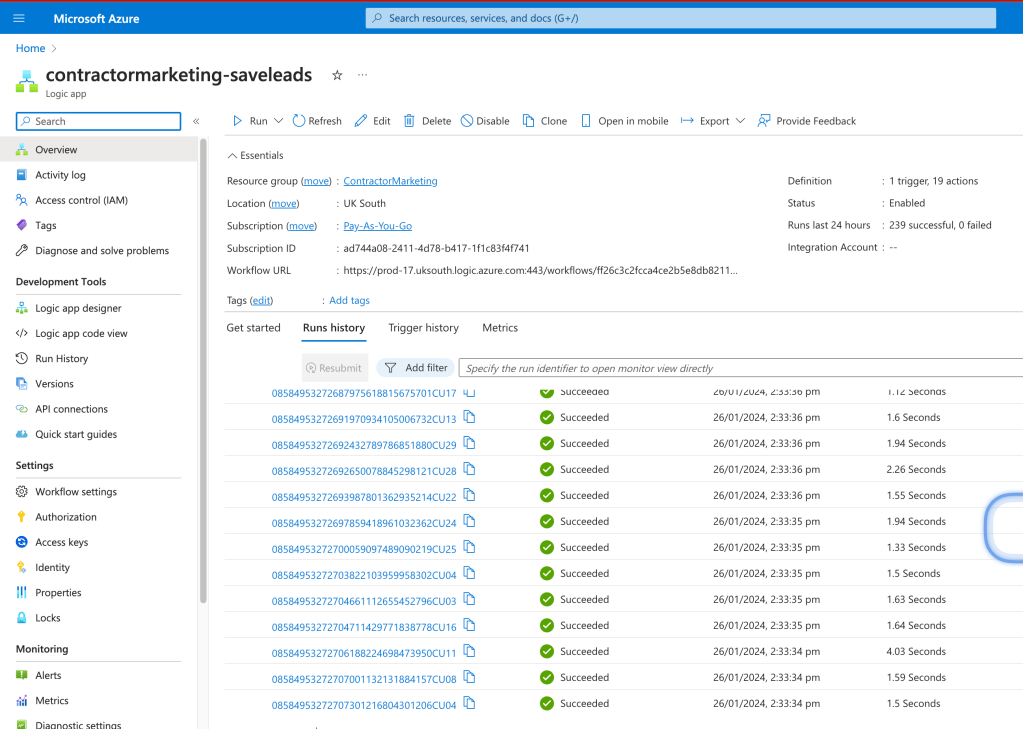
Task: Open the ellipsis menu beside the title
Action: point(363,75)
